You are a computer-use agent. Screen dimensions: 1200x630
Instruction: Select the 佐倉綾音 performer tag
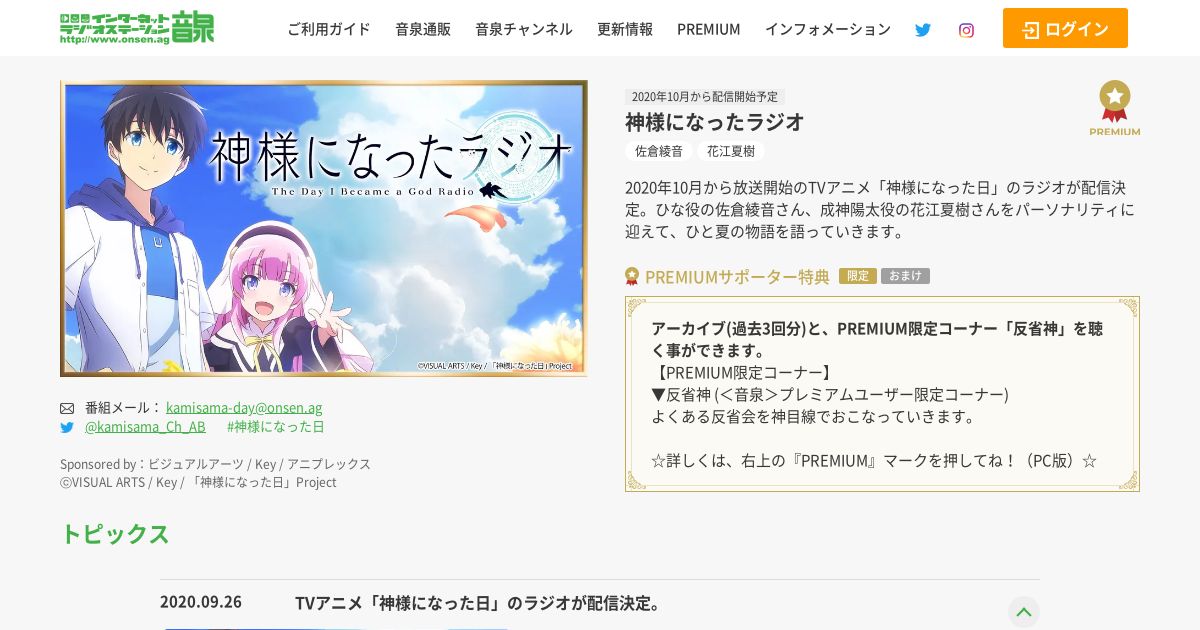pos(659,151)
